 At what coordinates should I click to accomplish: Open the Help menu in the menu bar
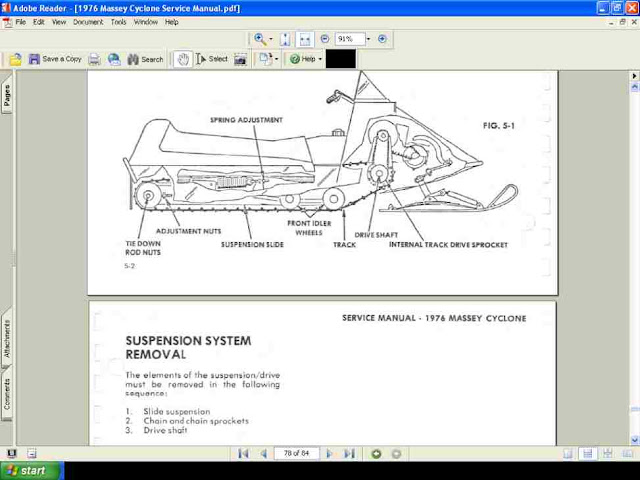[171, 22]
